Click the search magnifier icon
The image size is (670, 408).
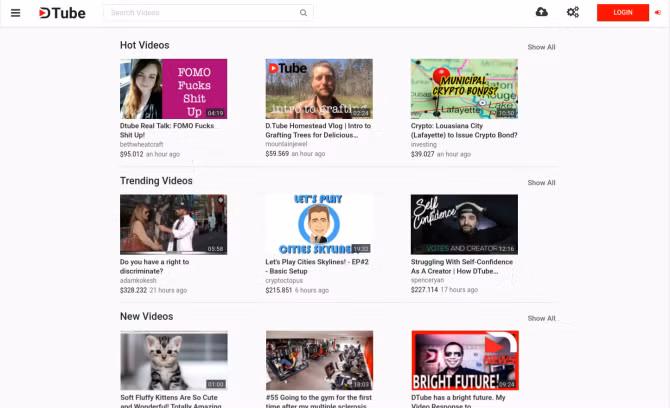point(303,13)
